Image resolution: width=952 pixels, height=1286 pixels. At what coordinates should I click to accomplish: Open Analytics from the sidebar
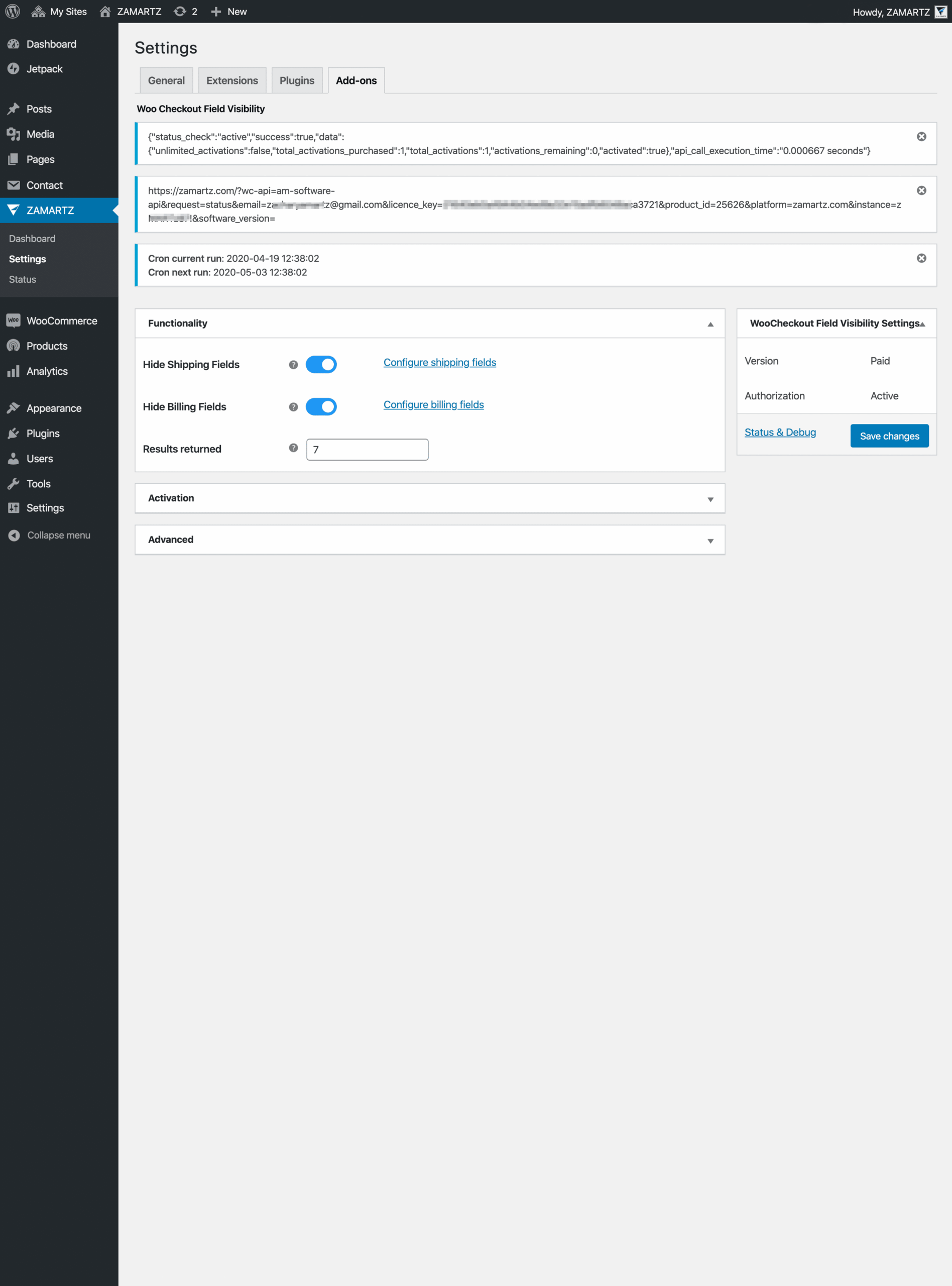(47, 371)
